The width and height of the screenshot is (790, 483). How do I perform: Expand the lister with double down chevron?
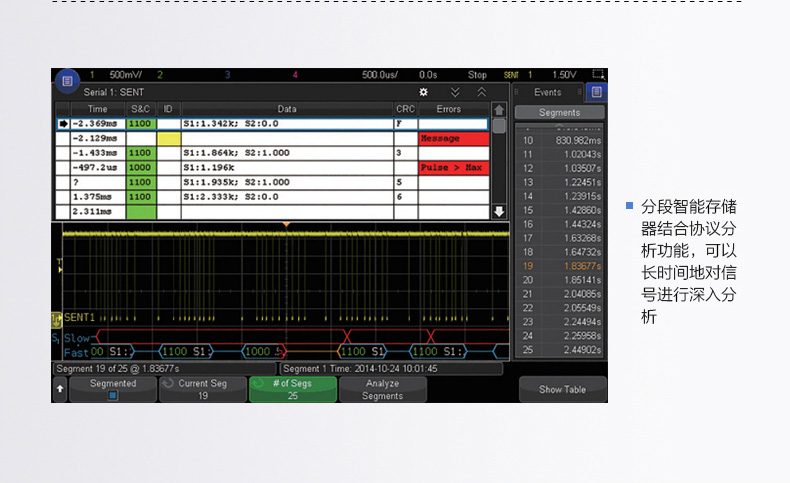pyautogui.click(x=455, y=91)
